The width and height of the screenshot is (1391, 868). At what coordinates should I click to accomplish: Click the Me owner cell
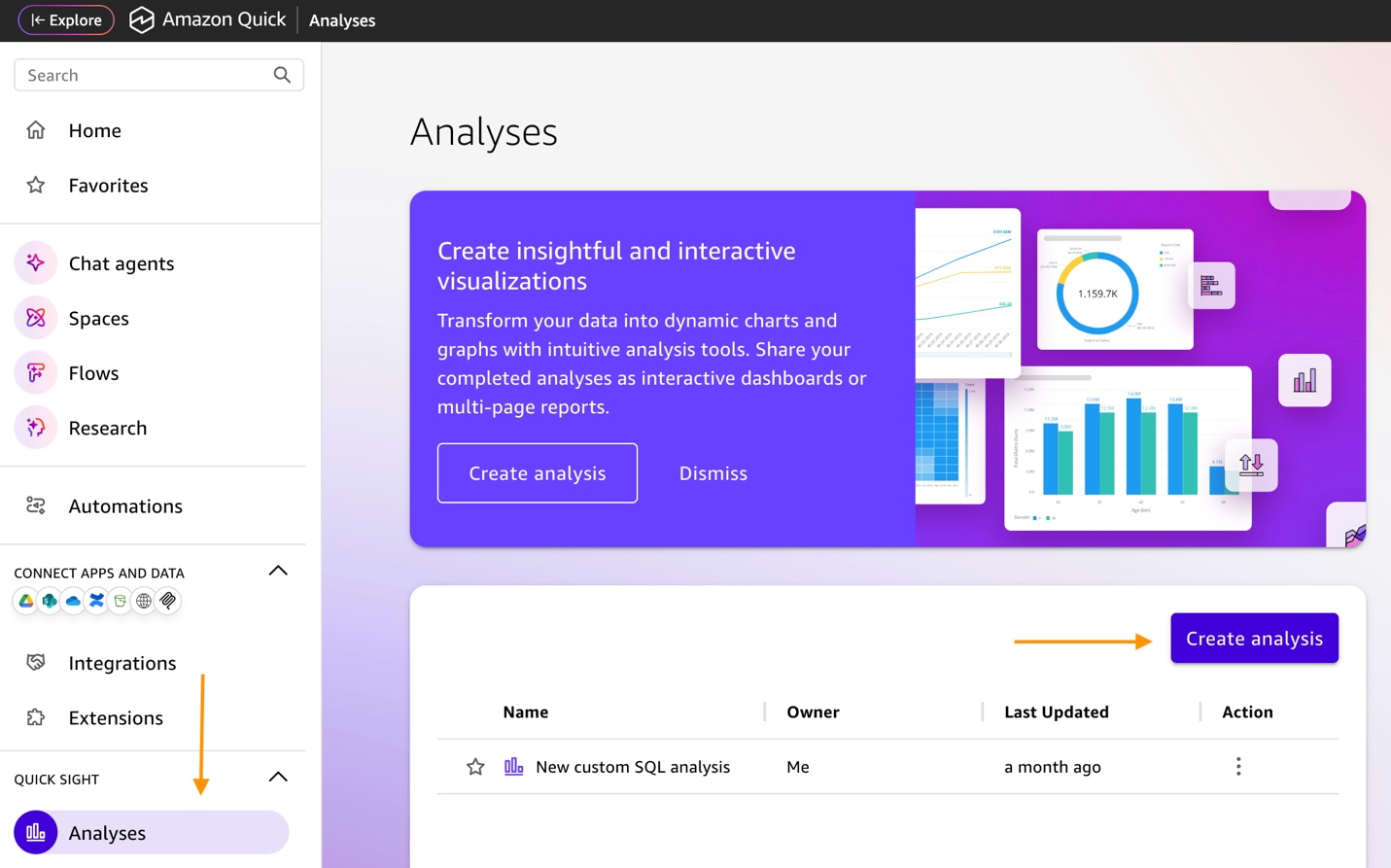point(797,767)
